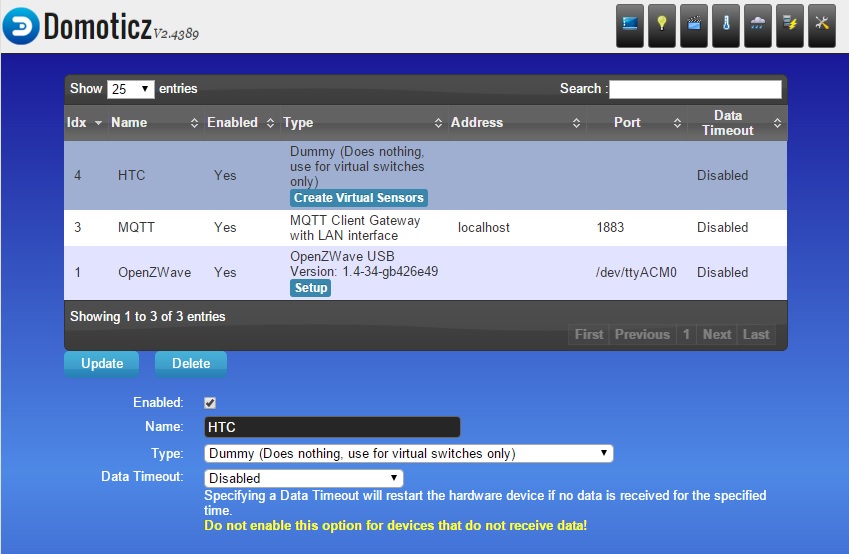Viewport: 849px width, 554px height.
Task: Sort table by Name column
Action: pyautogui.click(x=155, y=122)
